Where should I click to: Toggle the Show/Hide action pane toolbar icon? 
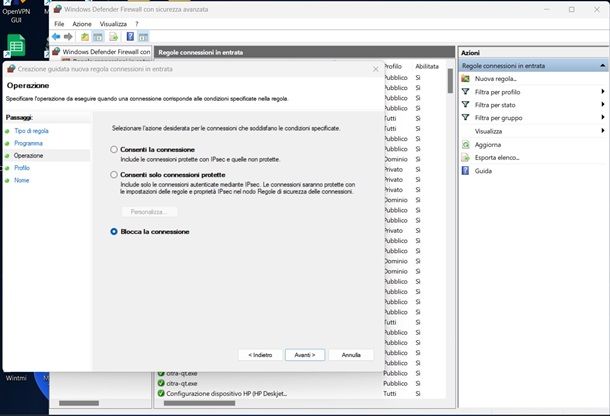click(x=143, y=37)
